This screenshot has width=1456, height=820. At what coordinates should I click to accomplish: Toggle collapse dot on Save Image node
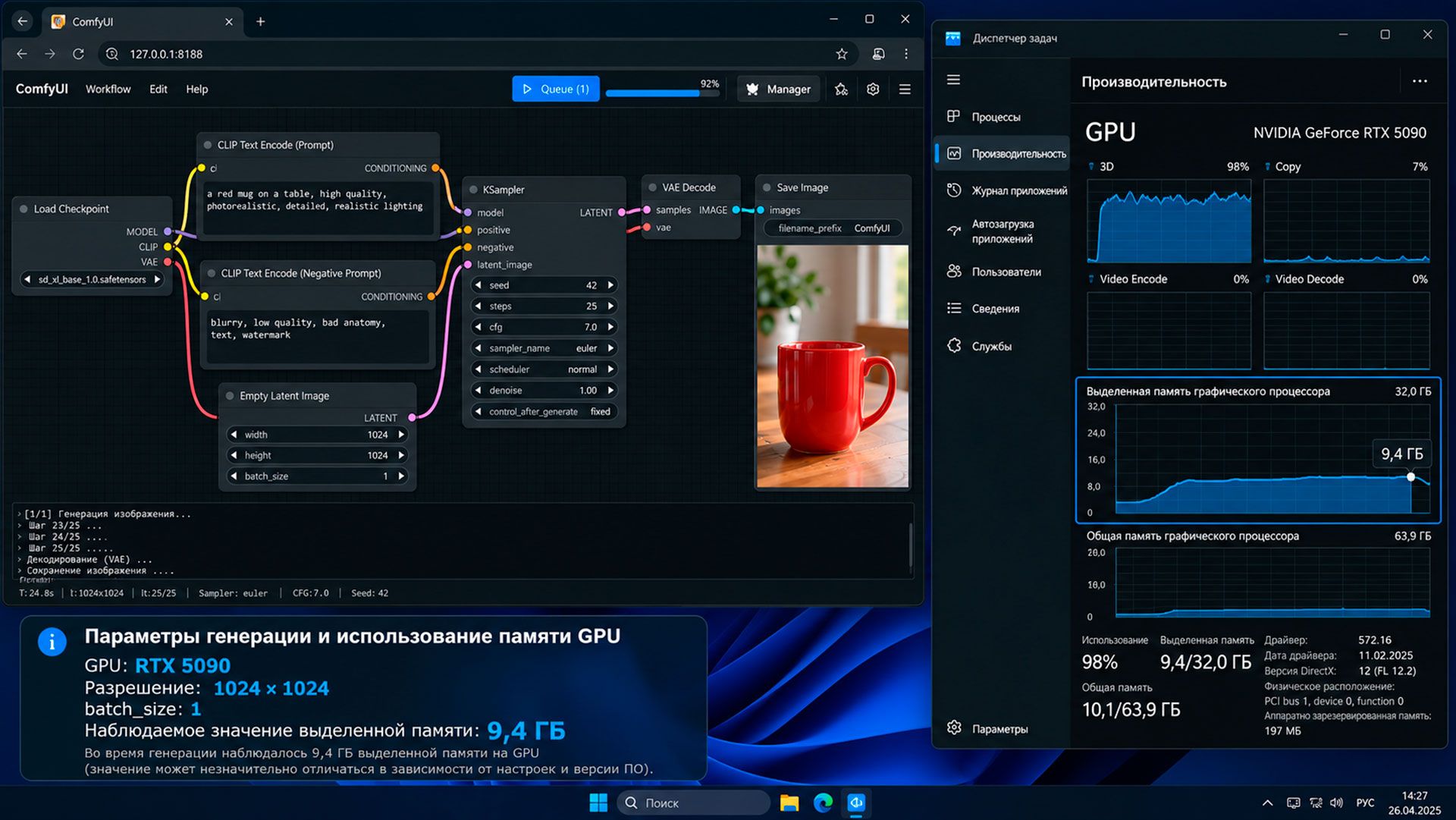767,187
